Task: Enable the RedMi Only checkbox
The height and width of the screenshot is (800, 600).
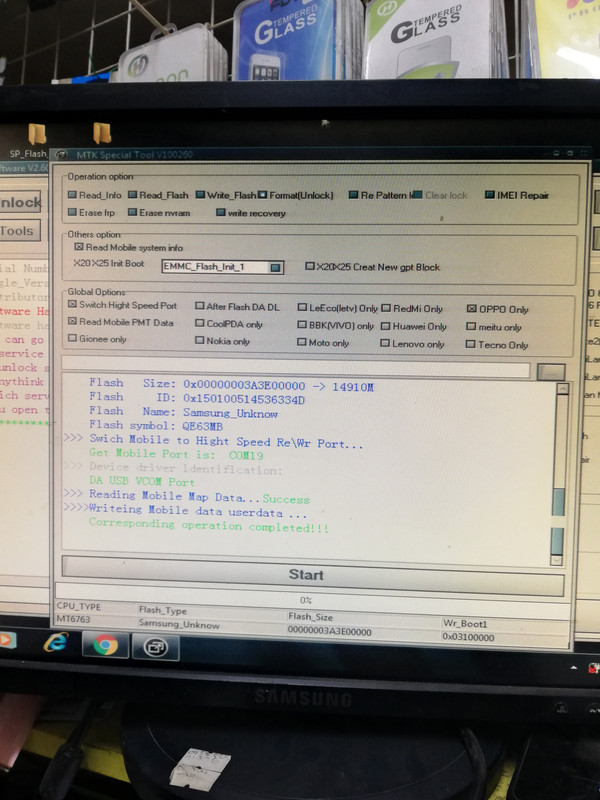Action: [386, 308]
